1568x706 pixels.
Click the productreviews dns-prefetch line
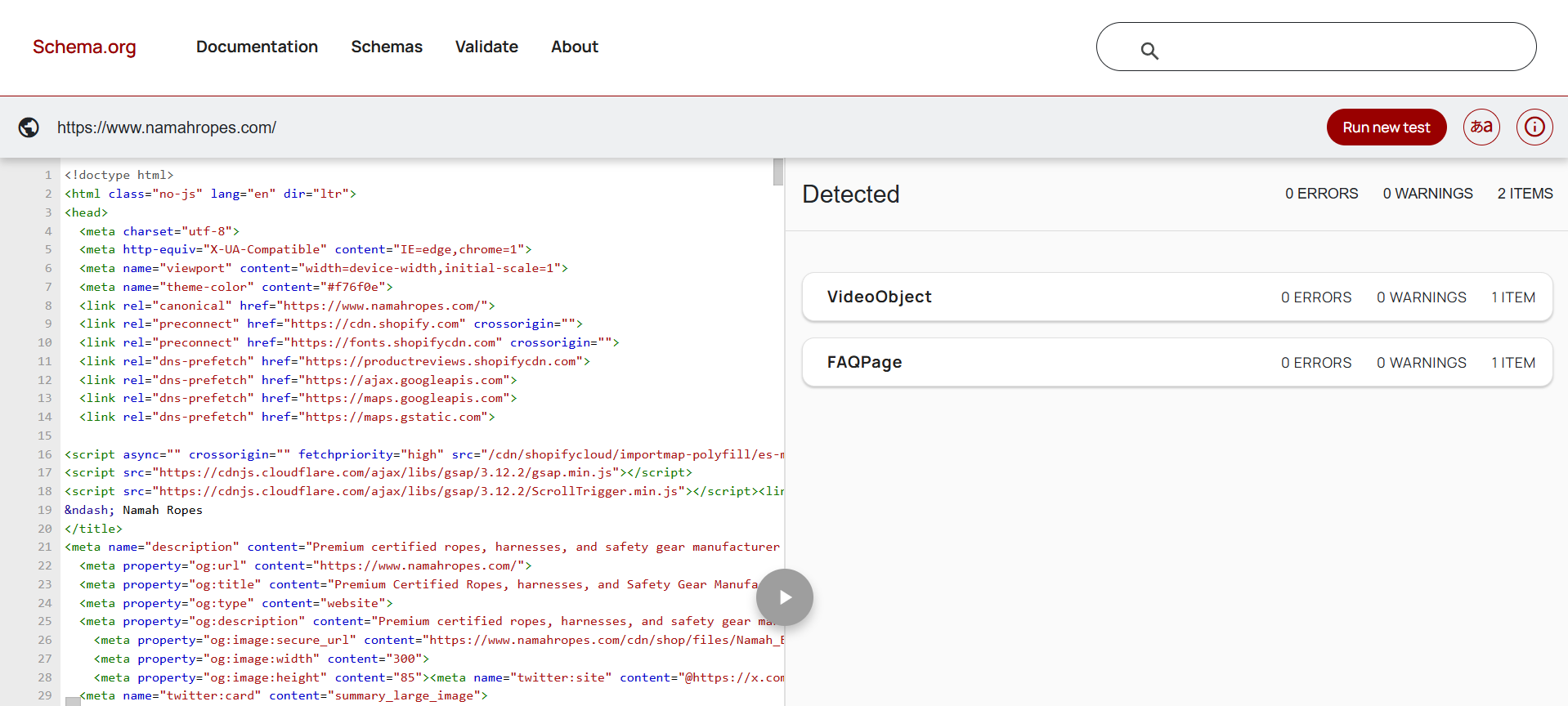coord(334,361)
